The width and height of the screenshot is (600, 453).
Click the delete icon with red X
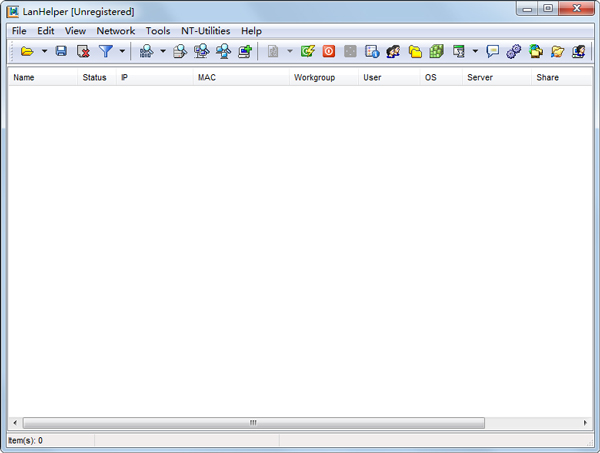pos(83,51)
